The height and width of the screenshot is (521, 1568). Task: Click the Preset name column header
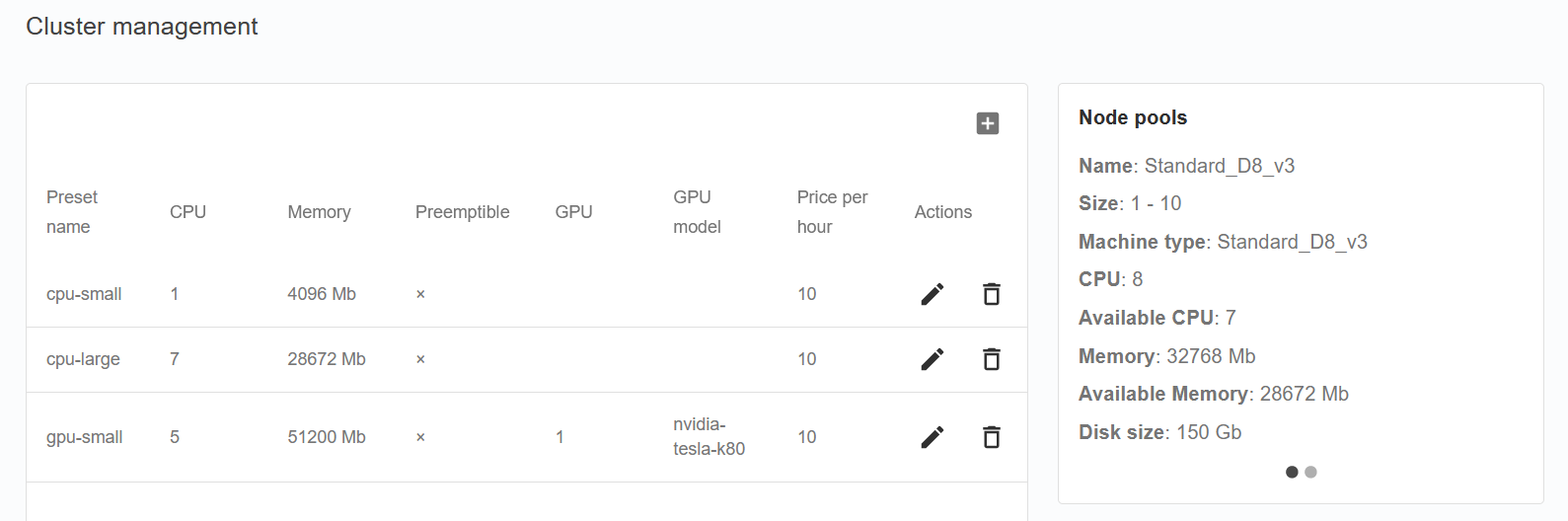tap(72, 212)
